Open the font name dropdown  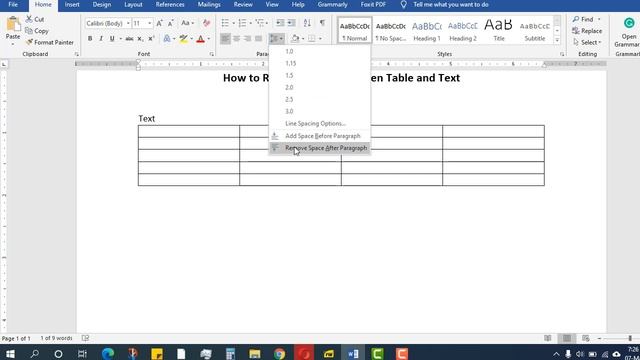tap(128, 23)
